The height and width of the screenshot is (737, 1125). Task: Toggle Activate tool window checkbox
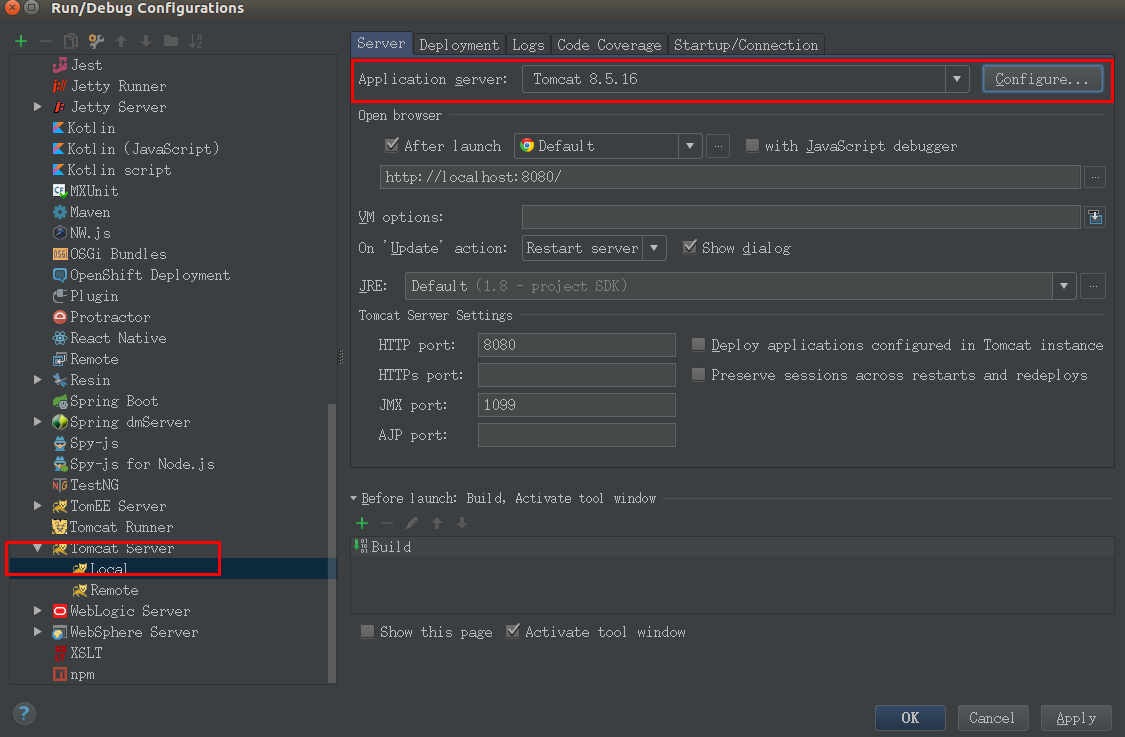(513, 631)
